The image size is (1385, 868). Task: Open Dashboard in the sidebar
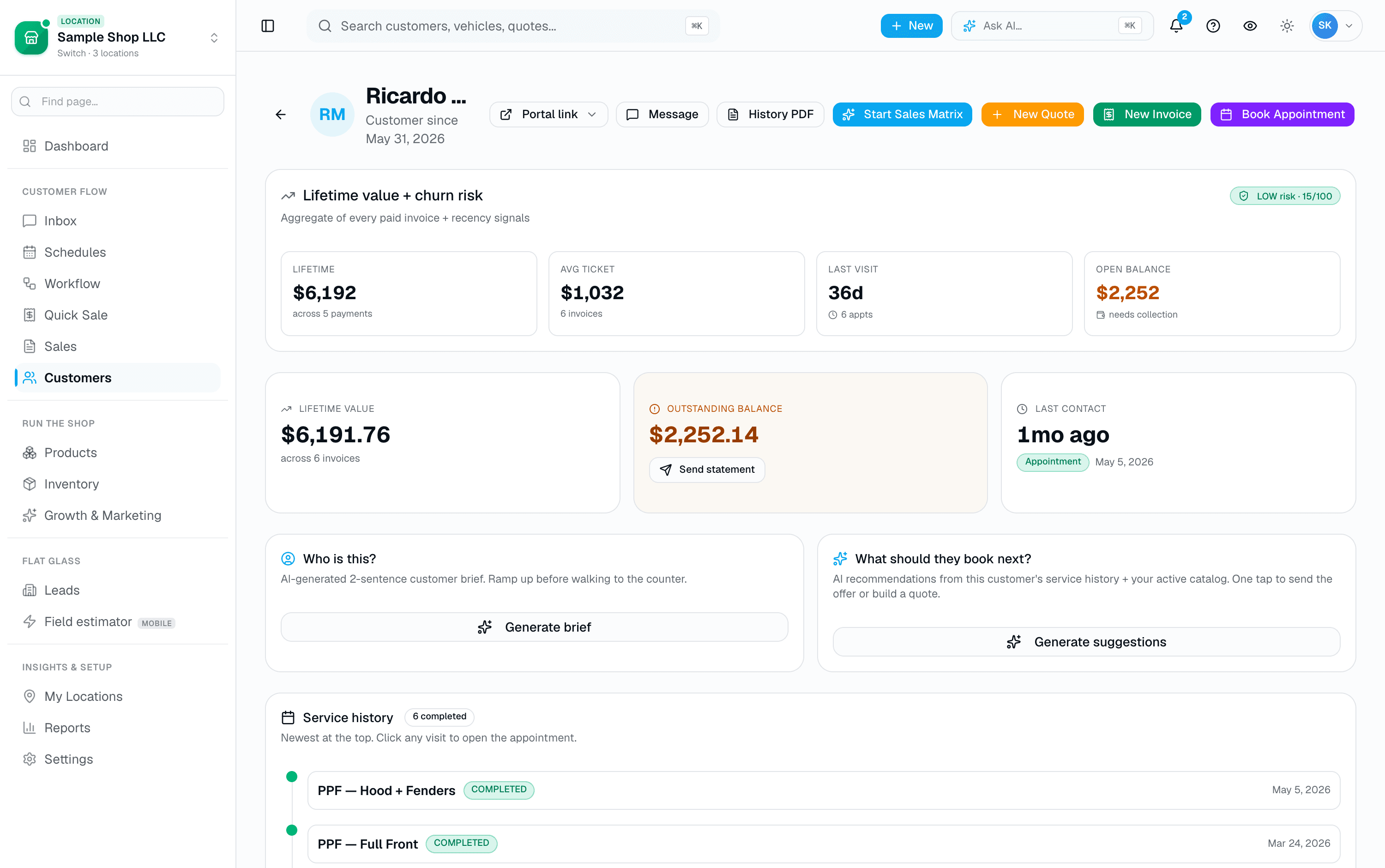click(118, 146)
